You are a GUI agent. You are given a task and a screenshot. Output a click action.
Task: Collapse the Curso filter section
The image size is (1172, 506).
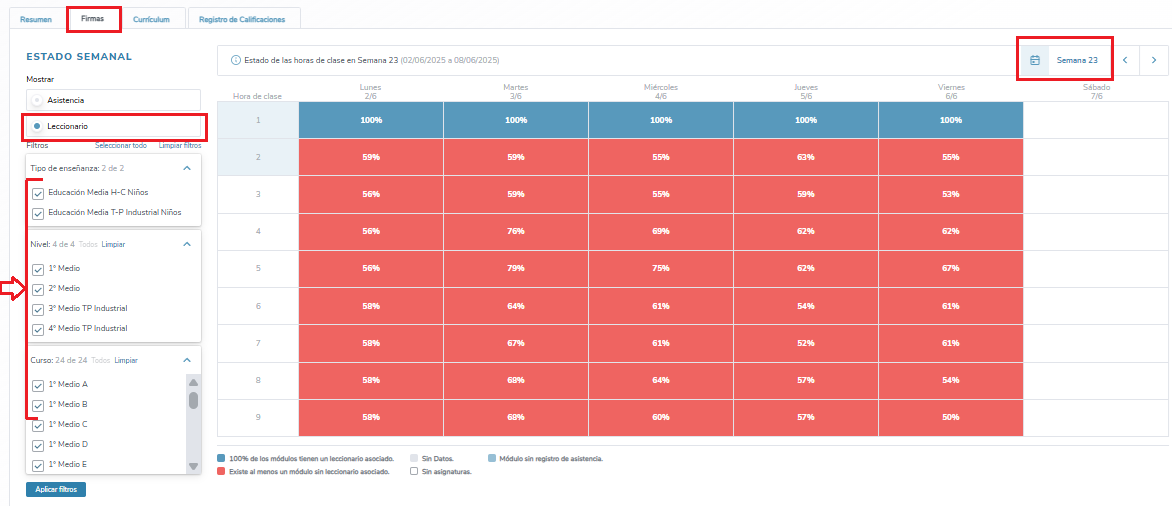click(187, 360)
